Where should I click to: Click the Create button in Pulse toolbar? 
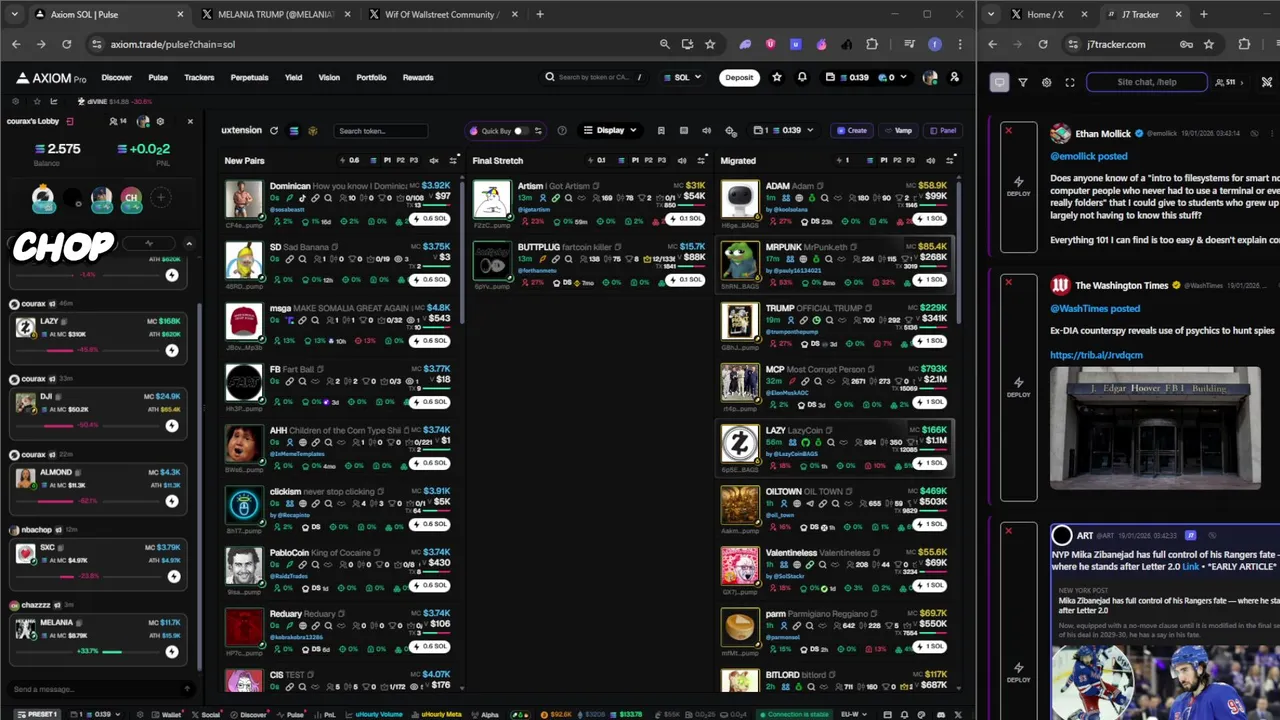click(x=852, y=130)
